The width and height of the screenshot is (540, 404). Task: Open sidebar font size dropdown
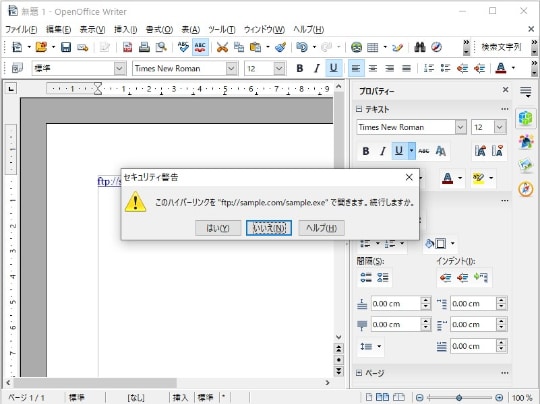(x=500, y=127)
